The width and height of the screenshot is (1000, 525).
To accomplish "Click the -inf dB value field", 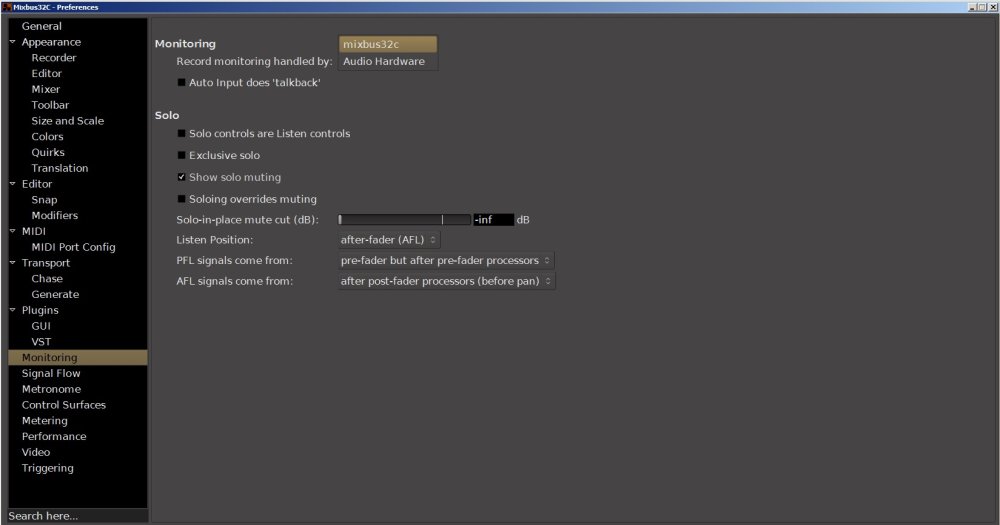I will point(493,219).
